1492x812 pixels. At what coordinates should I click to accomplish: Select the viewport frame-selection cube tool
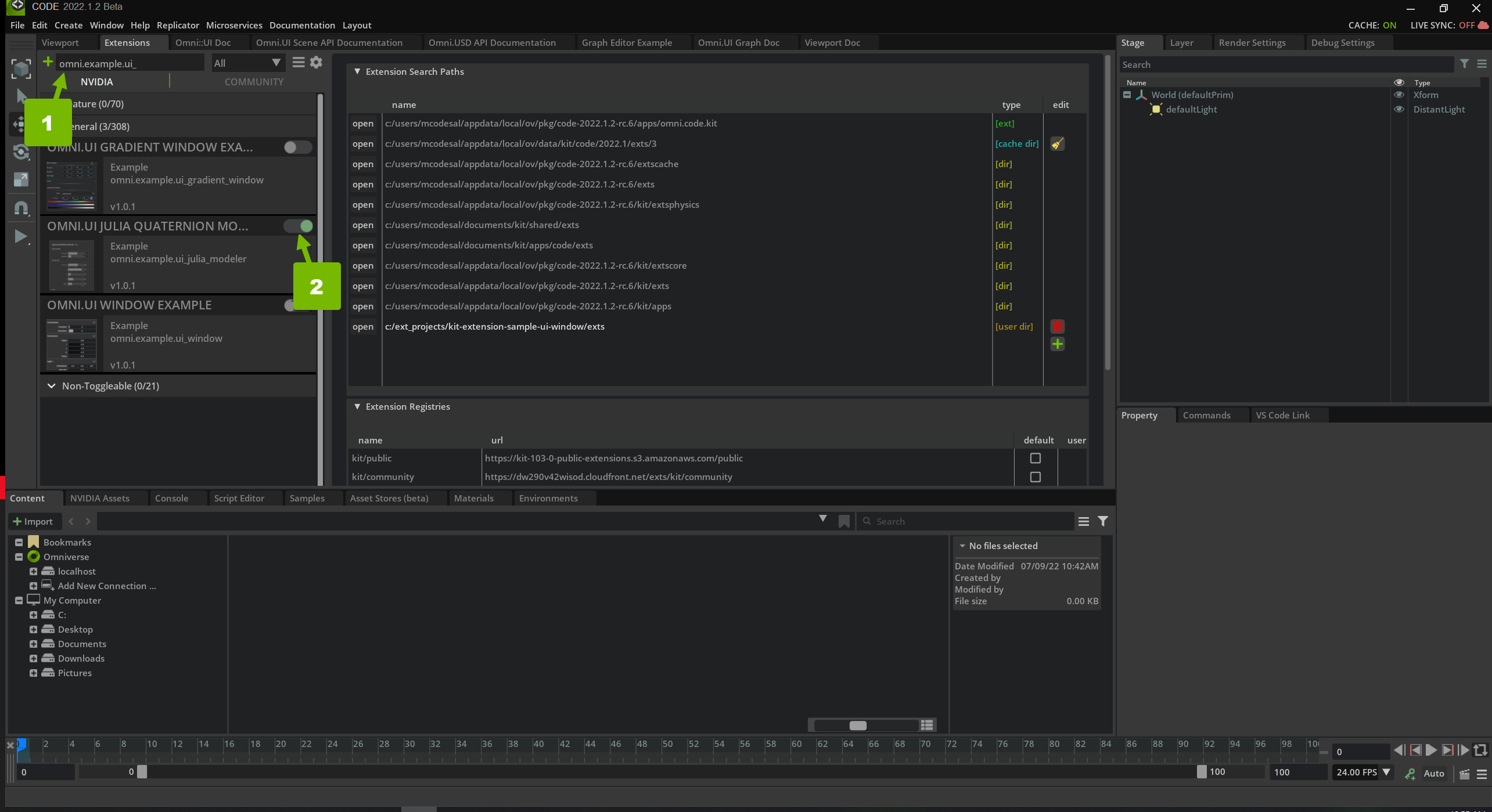coord(21,68)
